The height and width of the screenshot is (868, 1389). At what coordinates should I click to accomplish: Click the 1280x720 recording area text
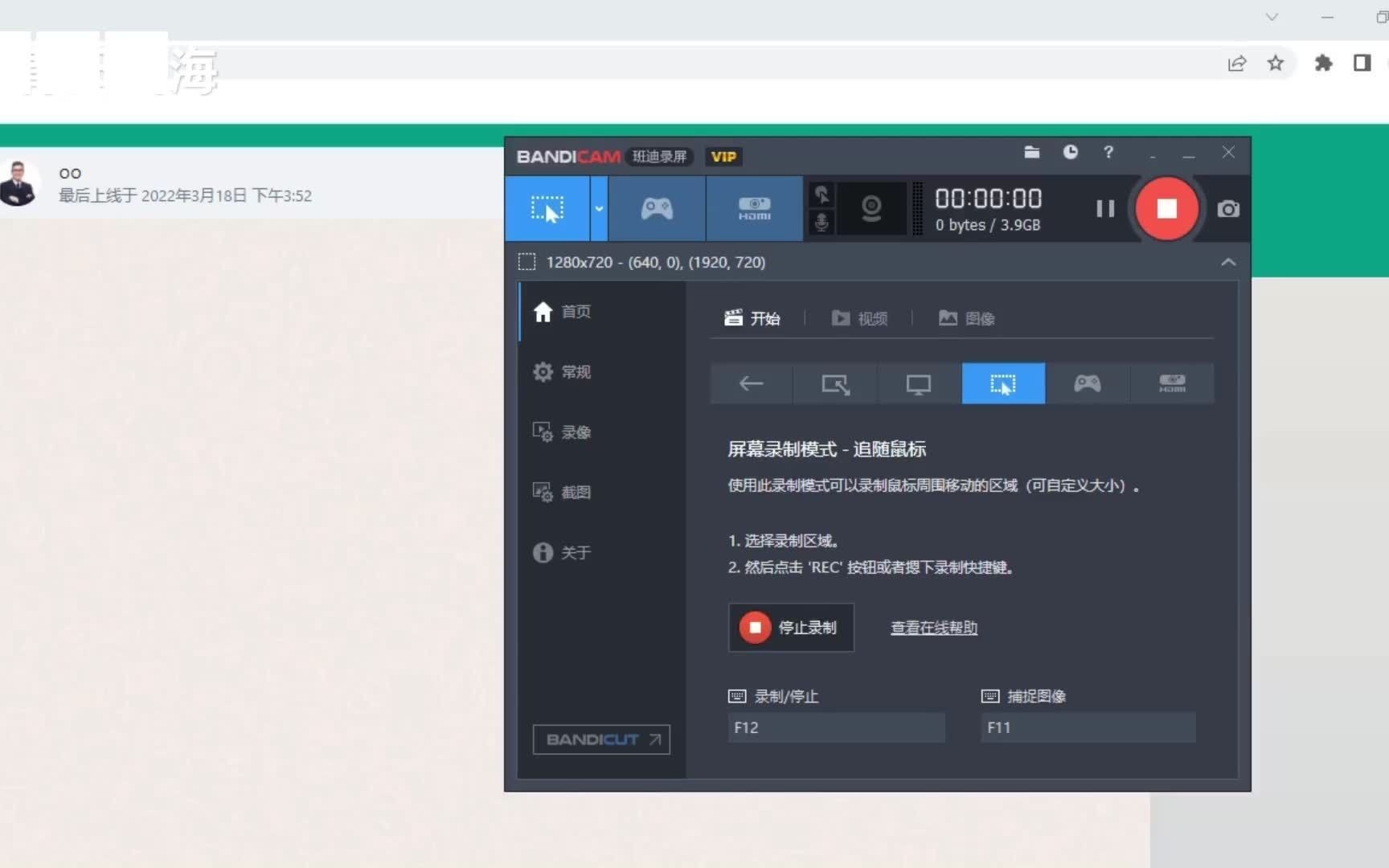point(655,262)
